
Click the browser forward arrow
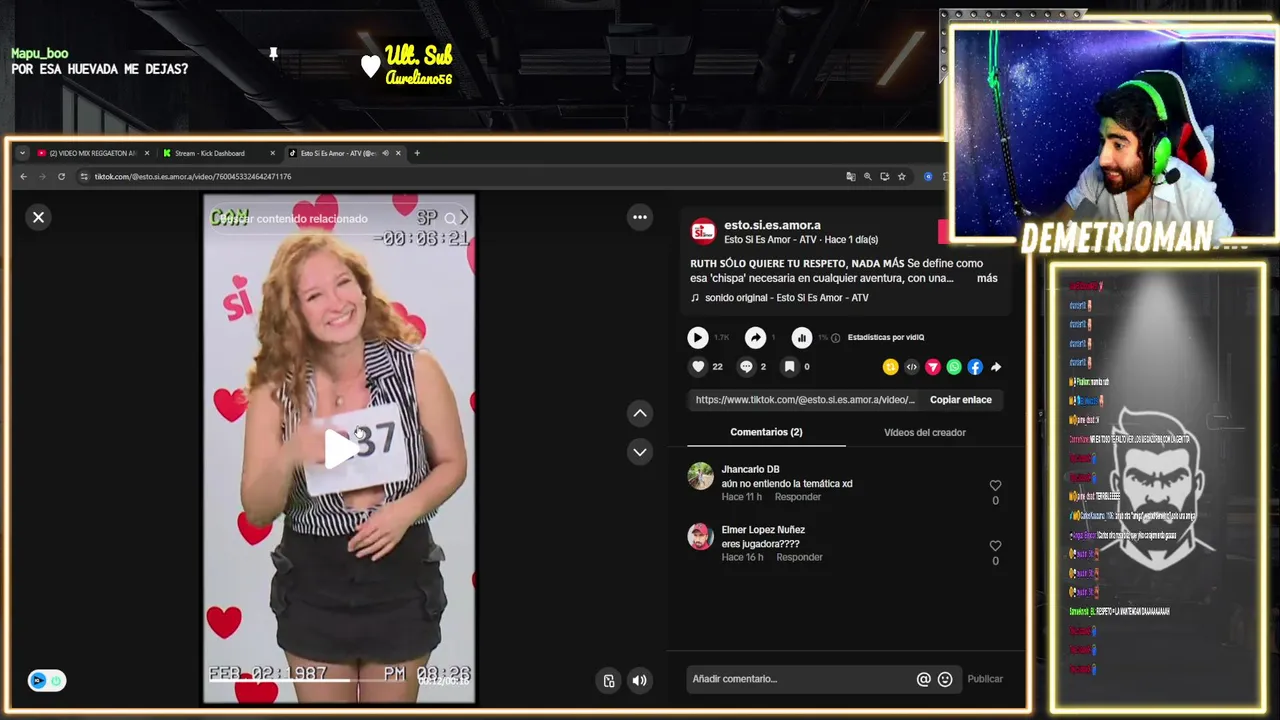[42, 176]
